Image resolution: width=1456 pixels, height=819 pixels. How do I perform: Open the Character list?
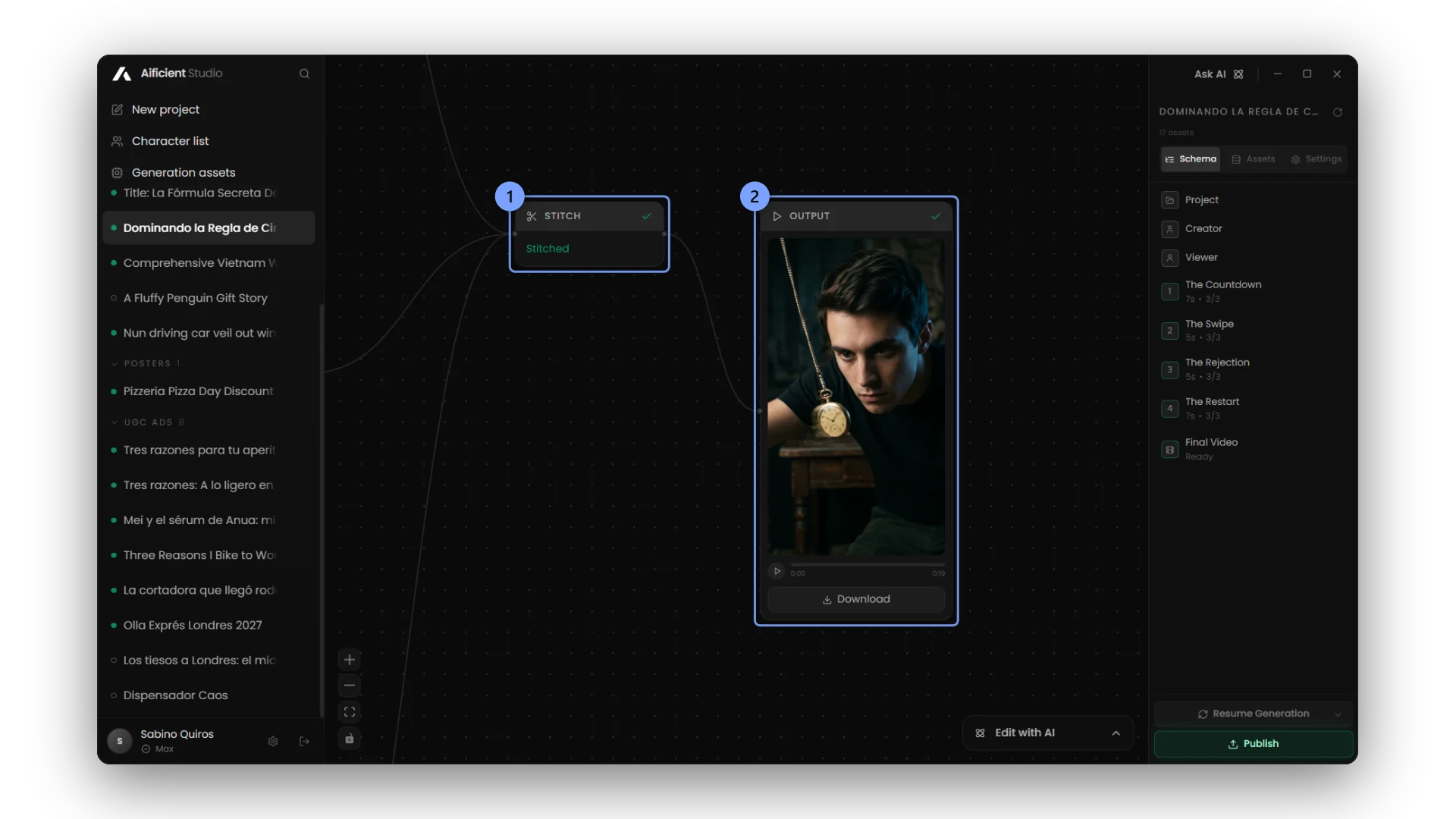point(170,141)
